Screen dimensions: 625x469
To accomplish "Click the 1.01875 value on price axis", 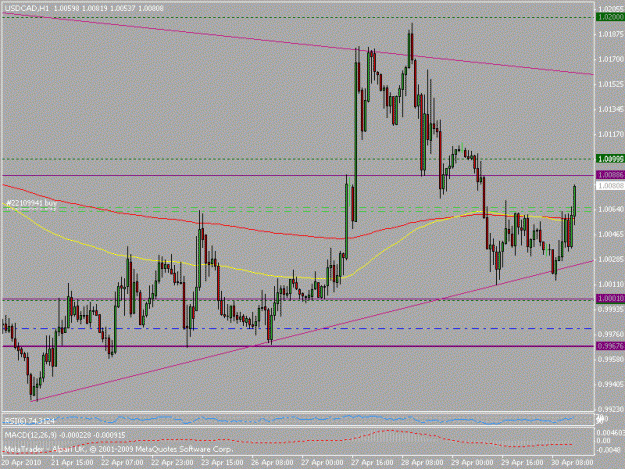I will click(x=611, y=34).
